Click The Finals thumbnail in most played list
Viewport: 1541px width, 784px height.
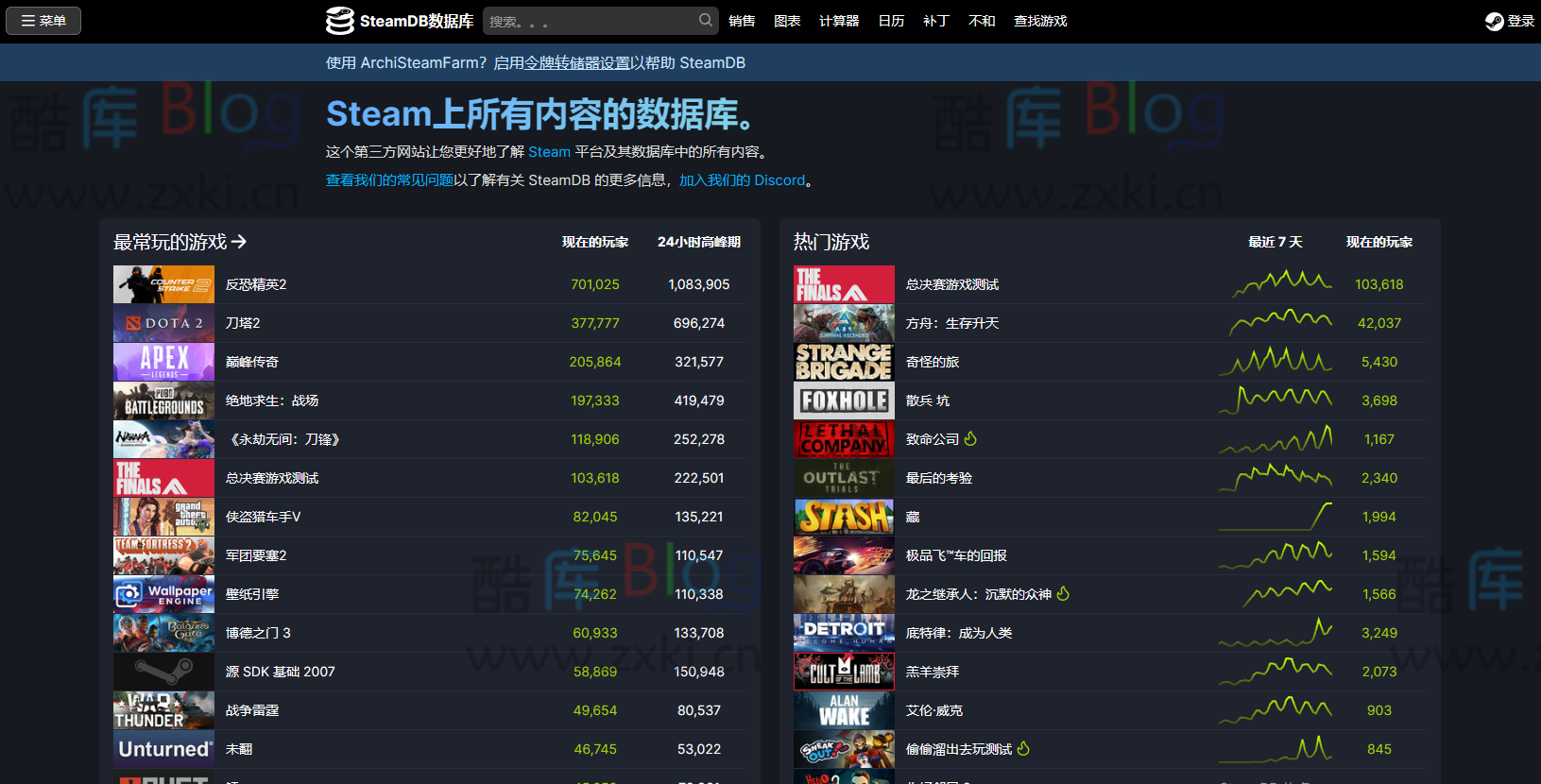163,478
